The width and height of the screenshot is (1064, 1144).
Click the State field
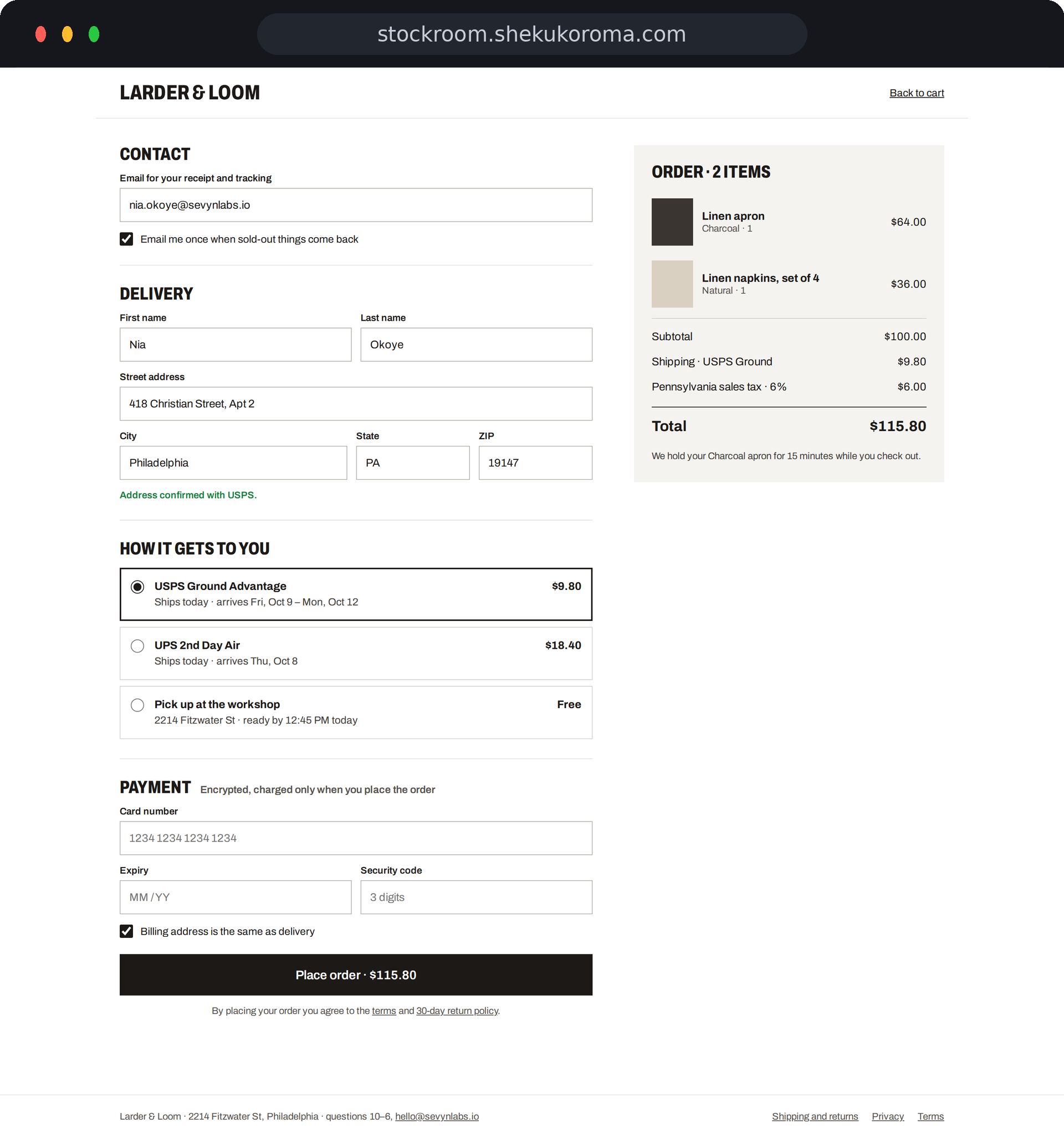click(413, 463)
